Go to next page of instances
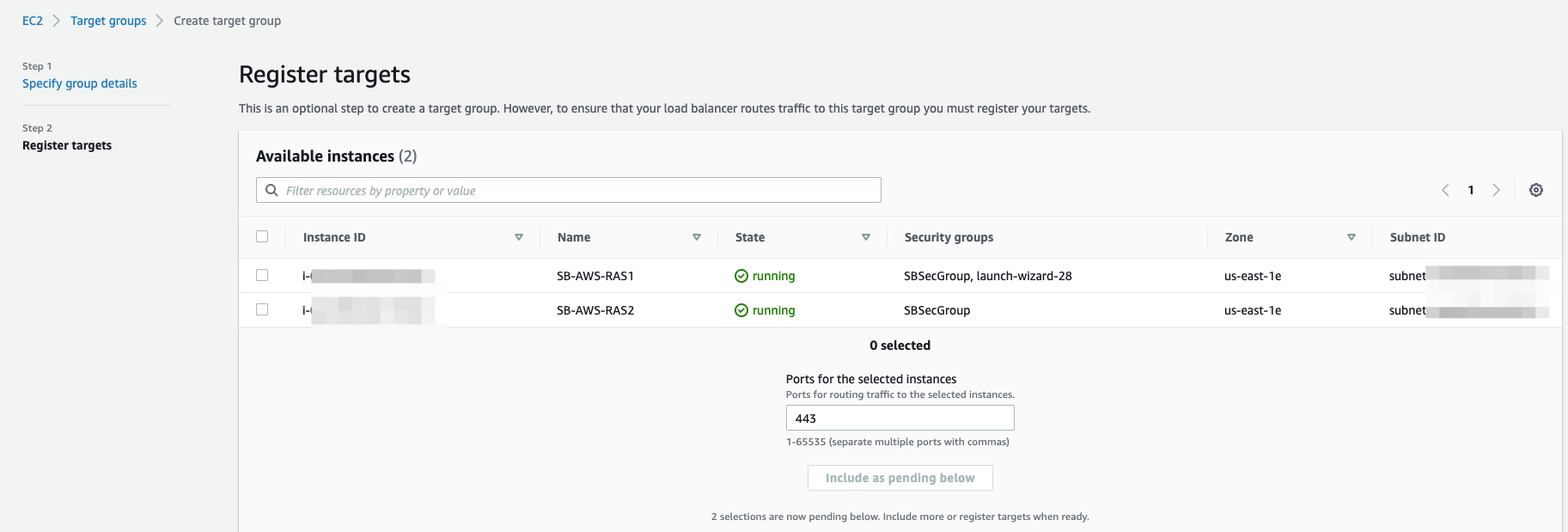The image size is (1568, 532). click(1496, 190)
